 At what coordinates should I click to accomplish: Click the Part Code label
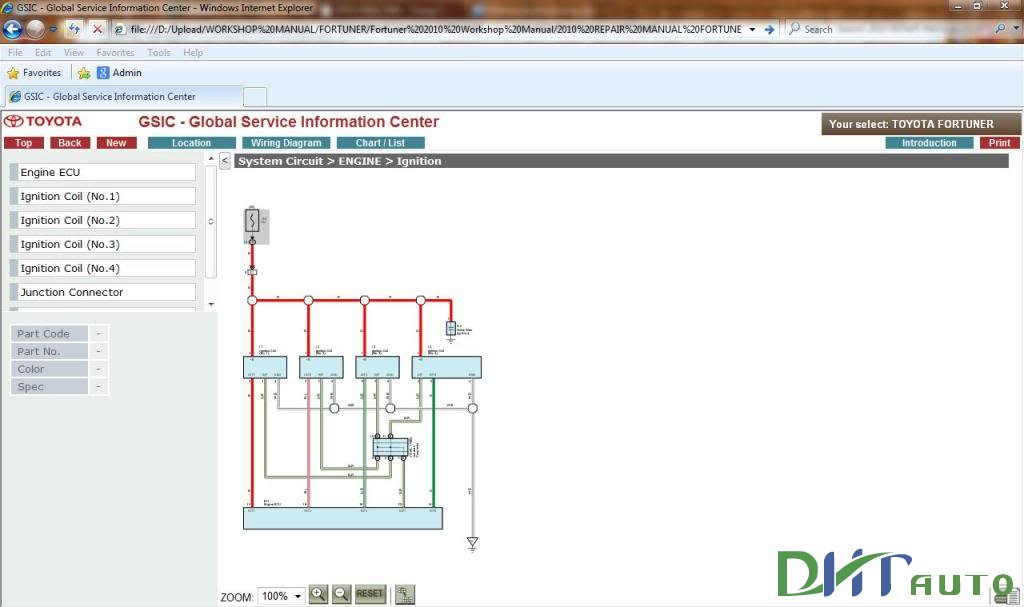click(49, 334)
